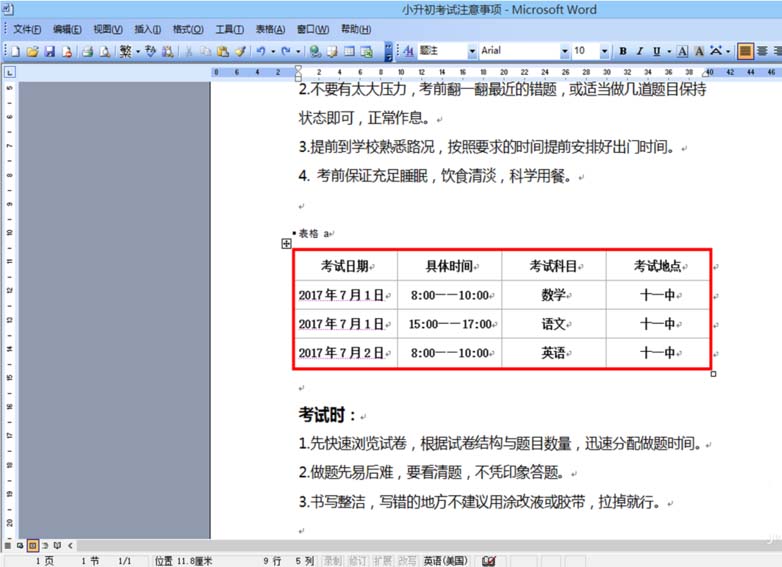
Task: Click the table move handle
Action: pyautogui.click(x=287, y=243)
